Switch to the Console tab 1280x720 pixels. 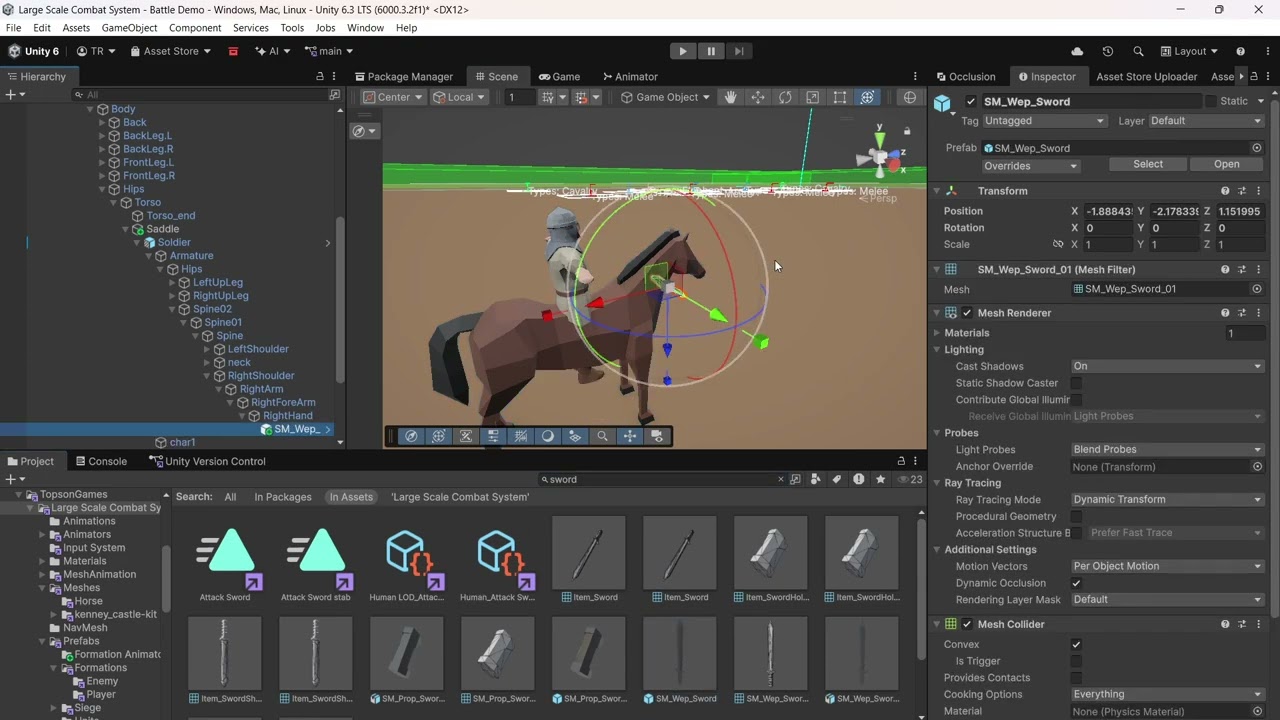point(101,461)
